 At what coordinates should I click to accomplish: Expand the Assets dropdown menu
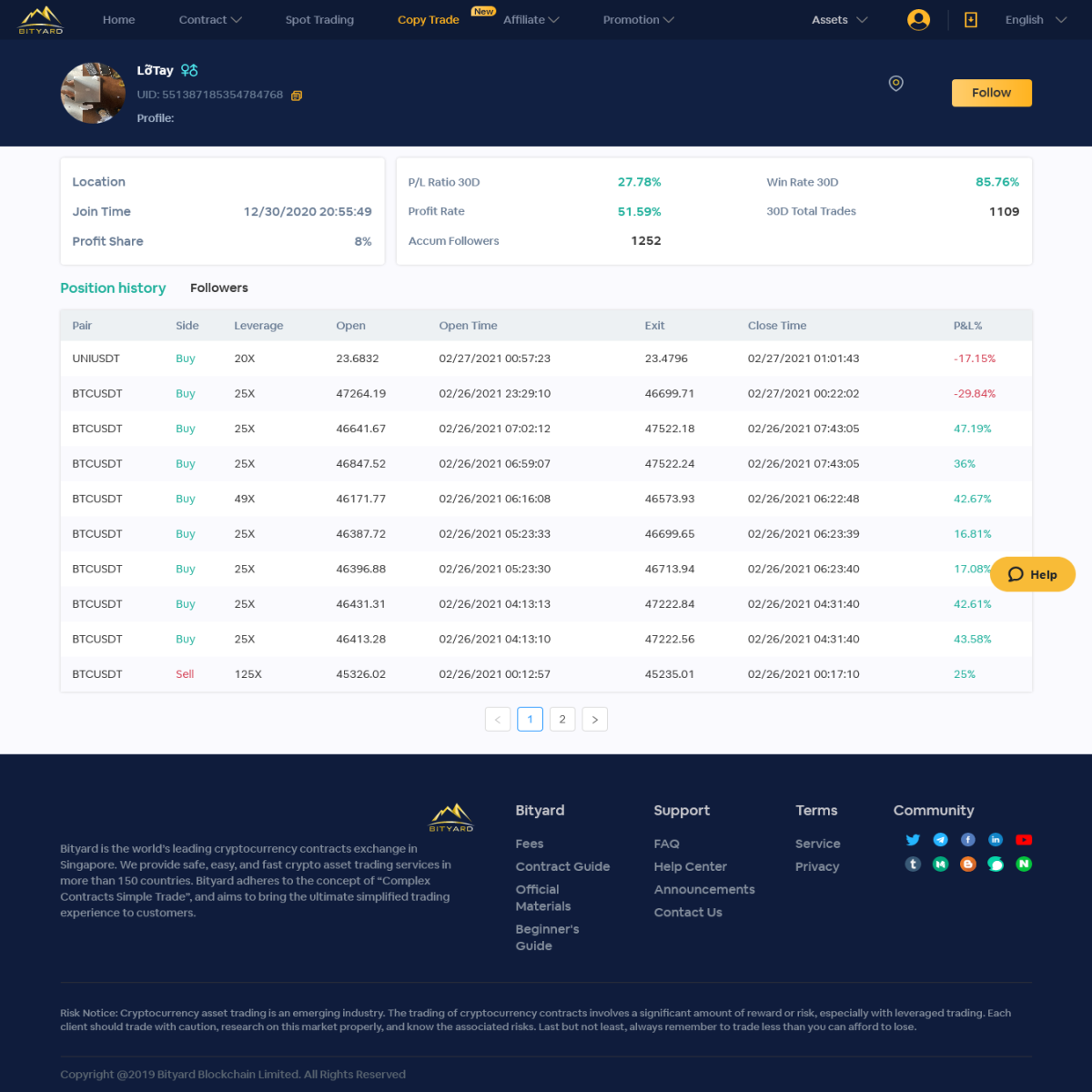pos(840,19)
